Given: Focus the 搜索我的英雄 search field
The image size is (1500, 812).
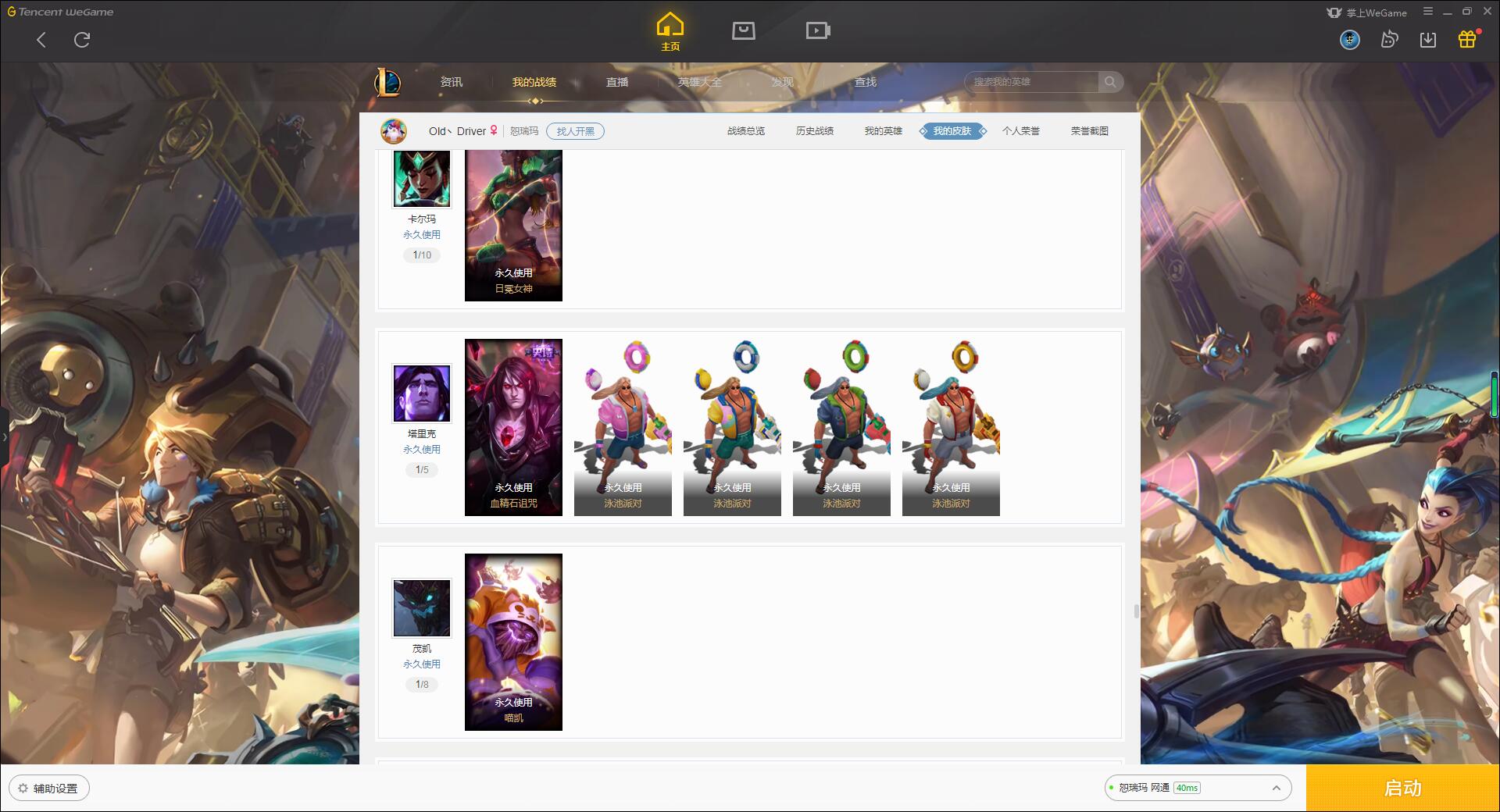Looking at the screenshot, I should click(1032, 82).
